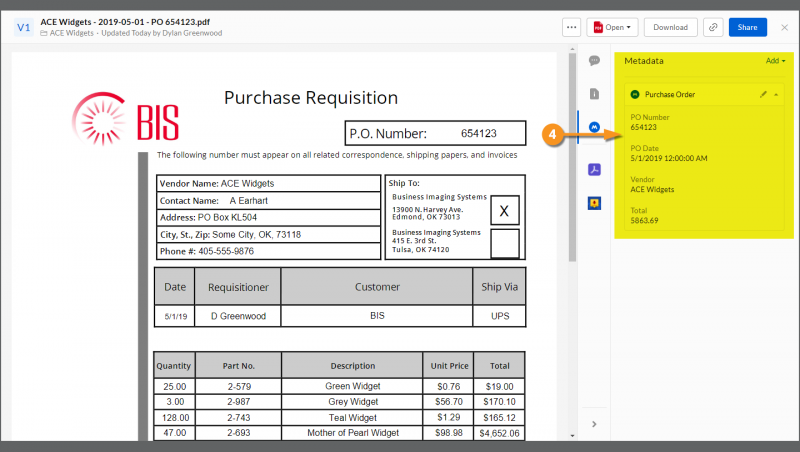Click the yellow app icon in sidebar
The width and height of the screenshot is (800, 452).
click(x=594, y=203)
